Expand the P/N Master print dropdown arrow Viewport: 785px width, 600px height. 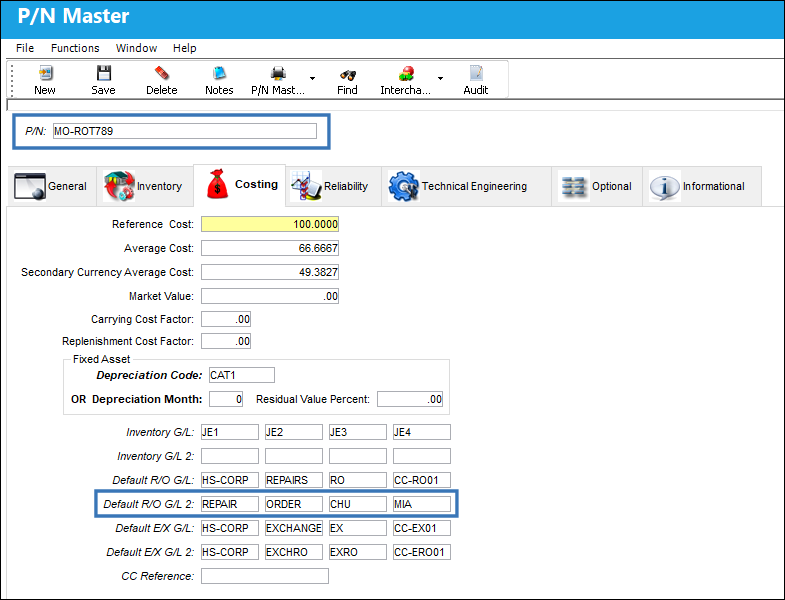click(312, 78)
